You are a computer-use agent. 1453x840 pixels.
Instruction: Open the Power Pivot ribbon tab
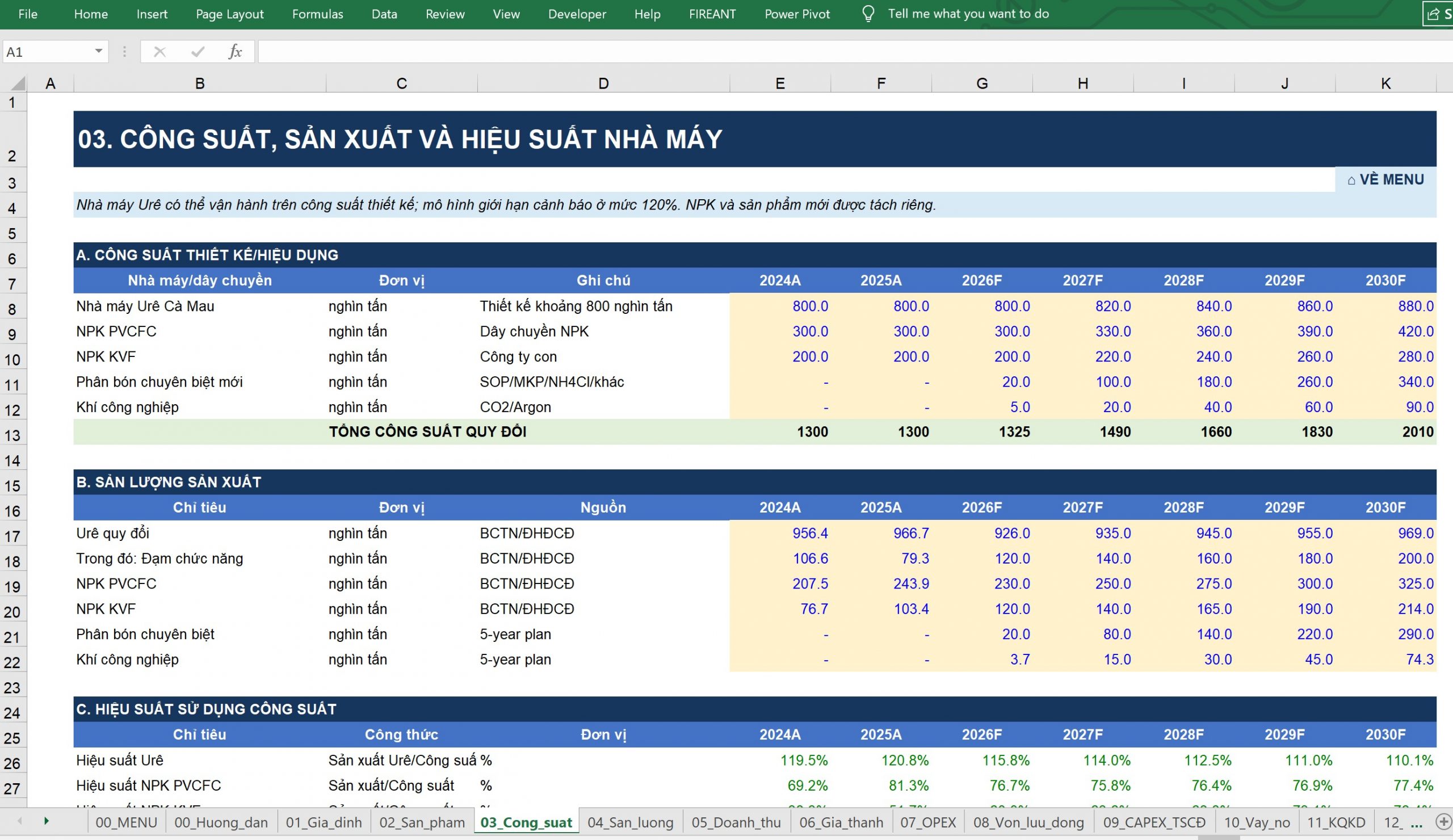pos(797,14)
